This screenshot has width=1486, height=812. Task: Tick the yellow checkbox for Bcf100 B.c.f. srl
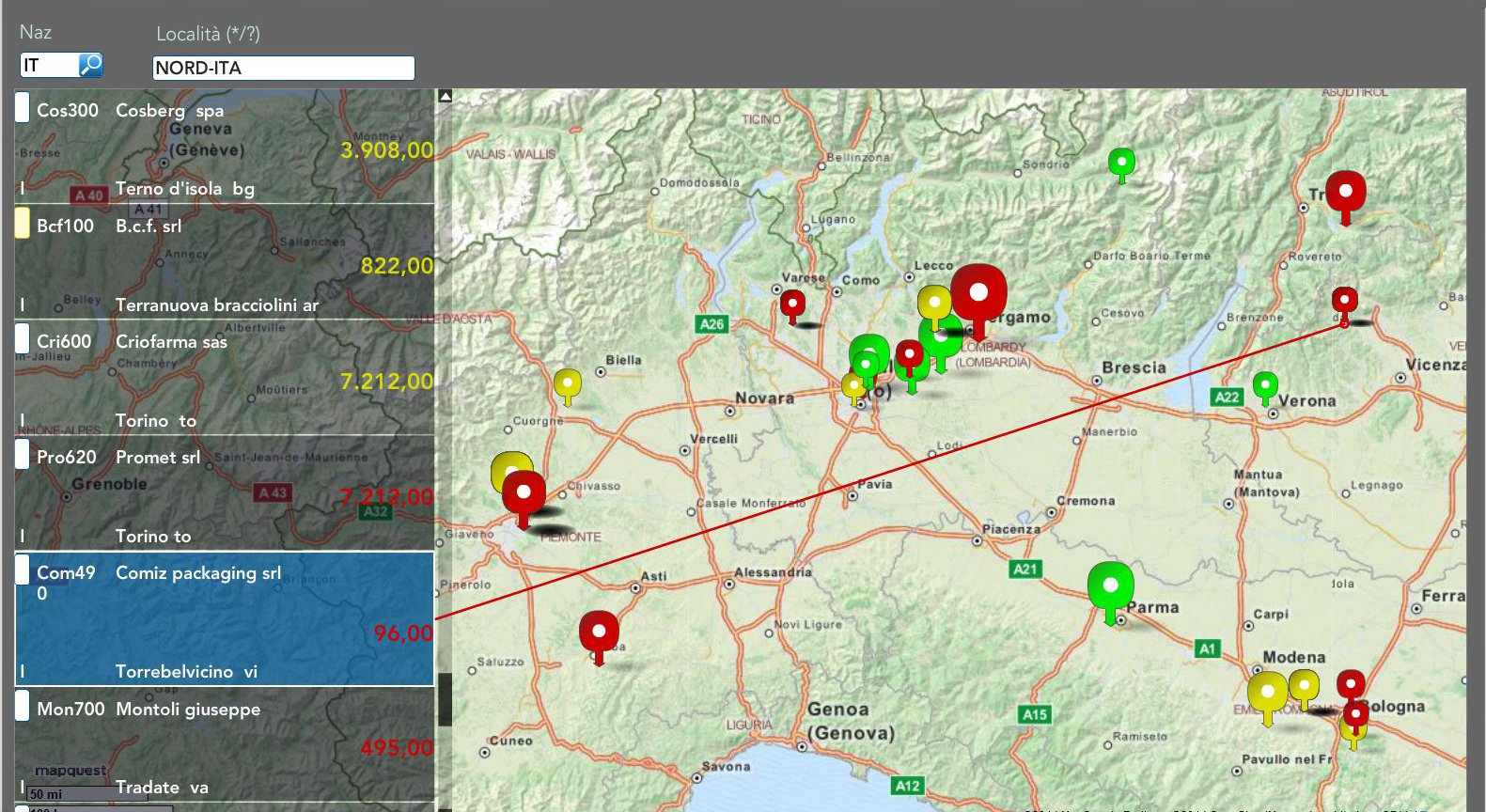[23, 223]
